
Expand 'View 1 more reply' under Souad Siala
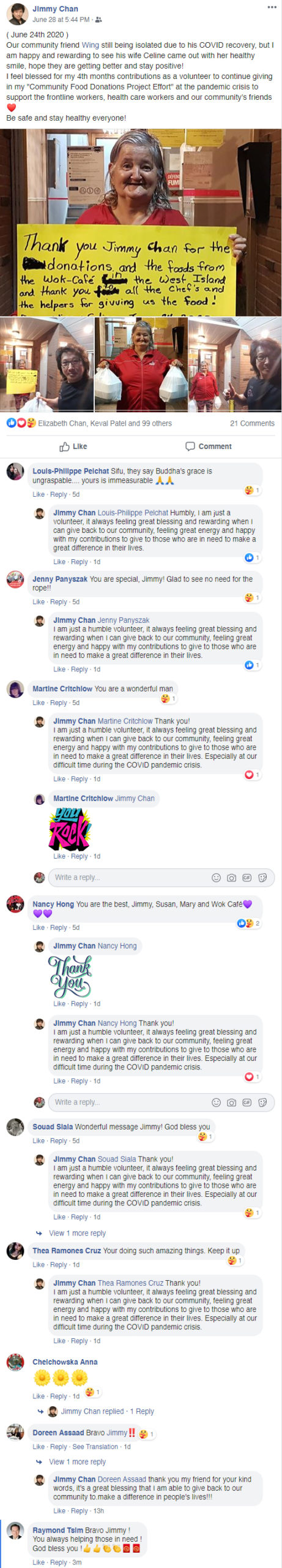pos(77,1233)
